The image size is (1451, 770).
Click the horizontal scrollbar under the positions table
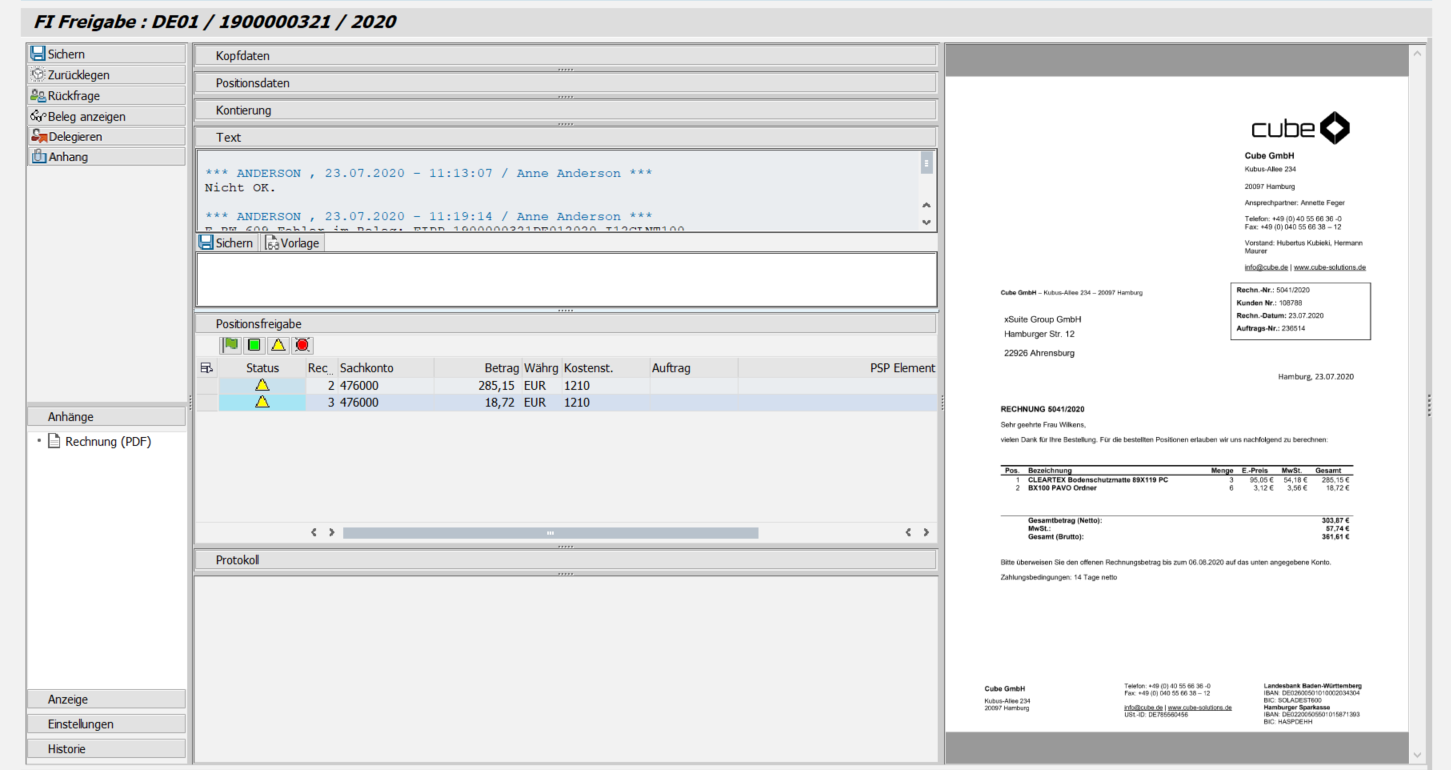[x=550, y=533]
